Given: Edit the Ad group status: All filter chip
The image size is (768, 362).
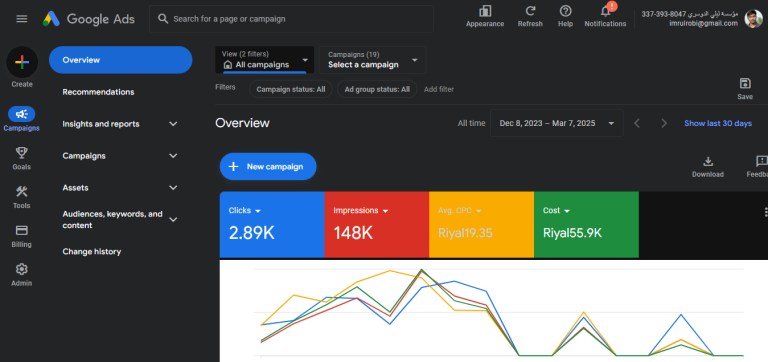Looking at the screenshot, I should 377,90.
